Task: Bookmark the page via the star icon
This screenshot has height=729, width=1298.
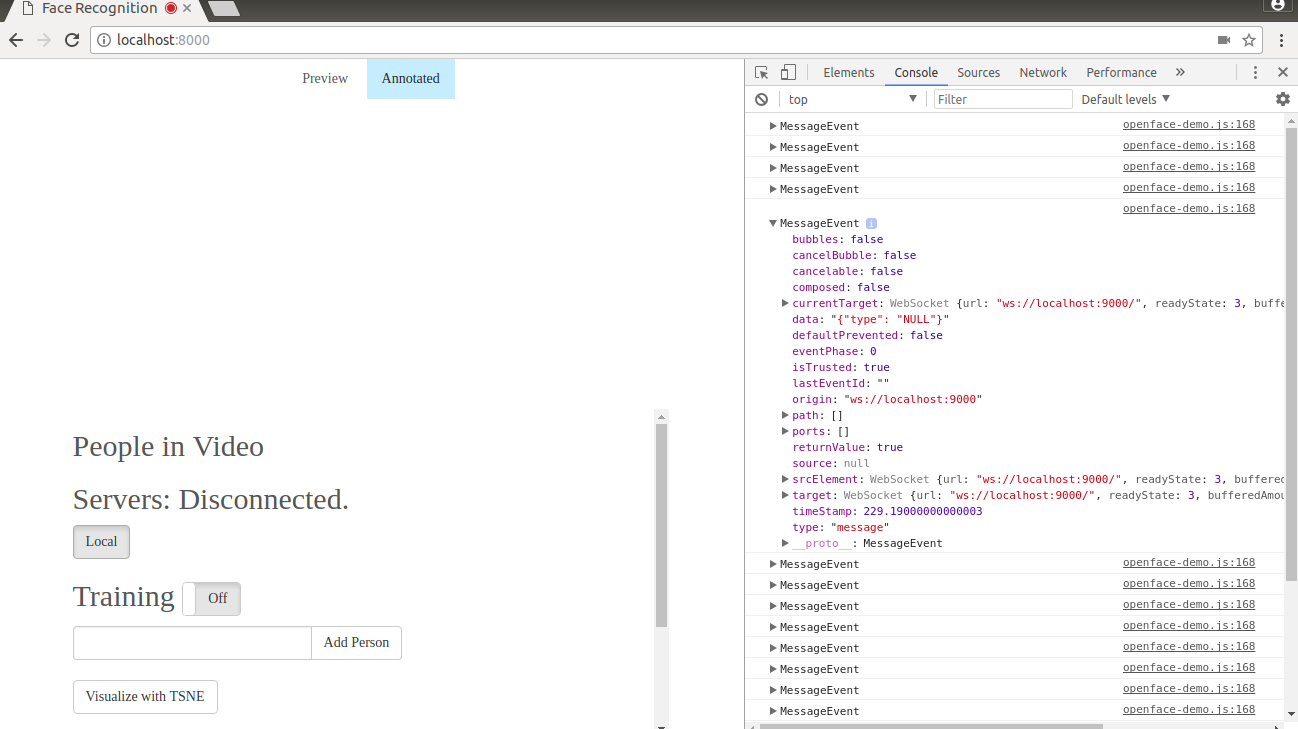Action: (1249, 40)
